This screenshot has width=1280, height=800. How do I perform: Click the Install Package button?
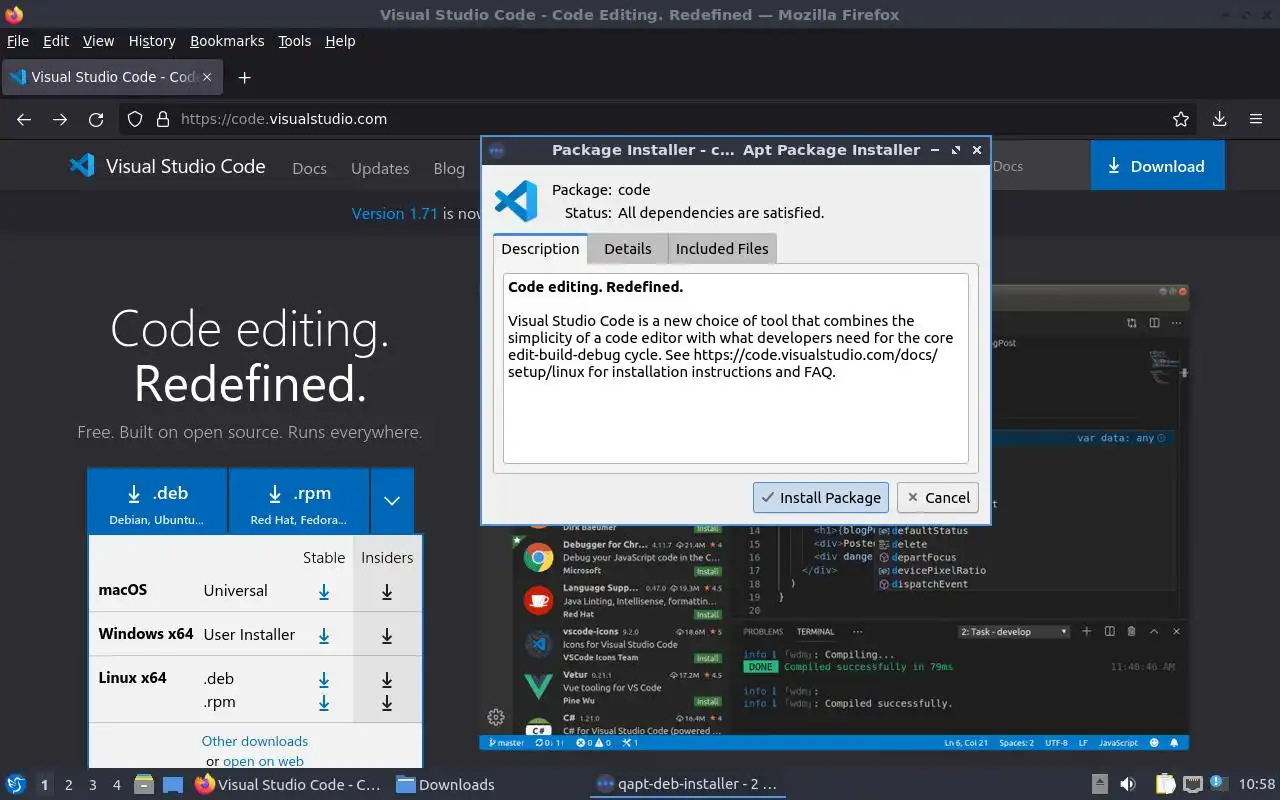[x=821, y=497]
